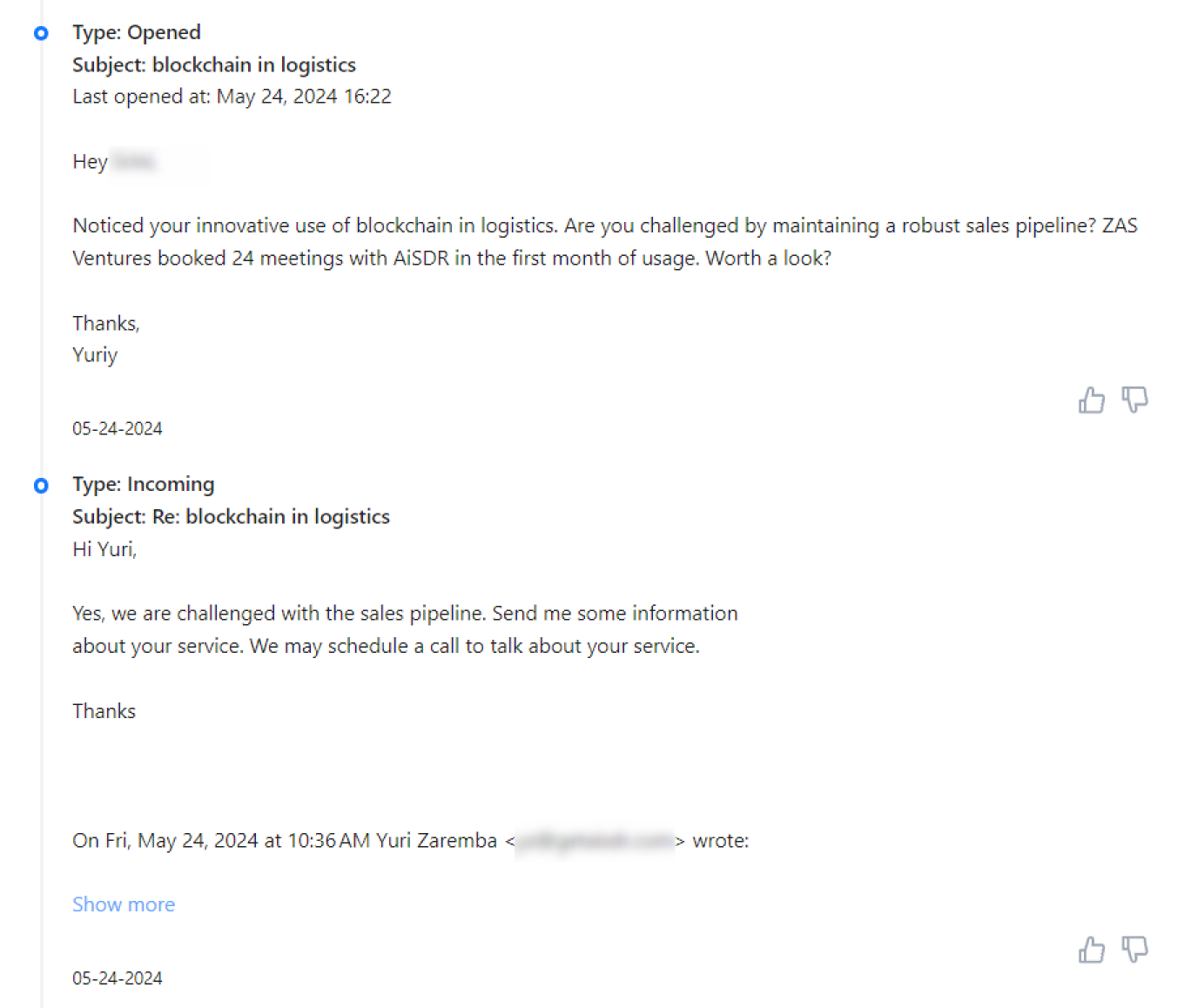The image size is (1191, 1008).
Task: Select the Opened email timeline marker
Action: [41, 33]
